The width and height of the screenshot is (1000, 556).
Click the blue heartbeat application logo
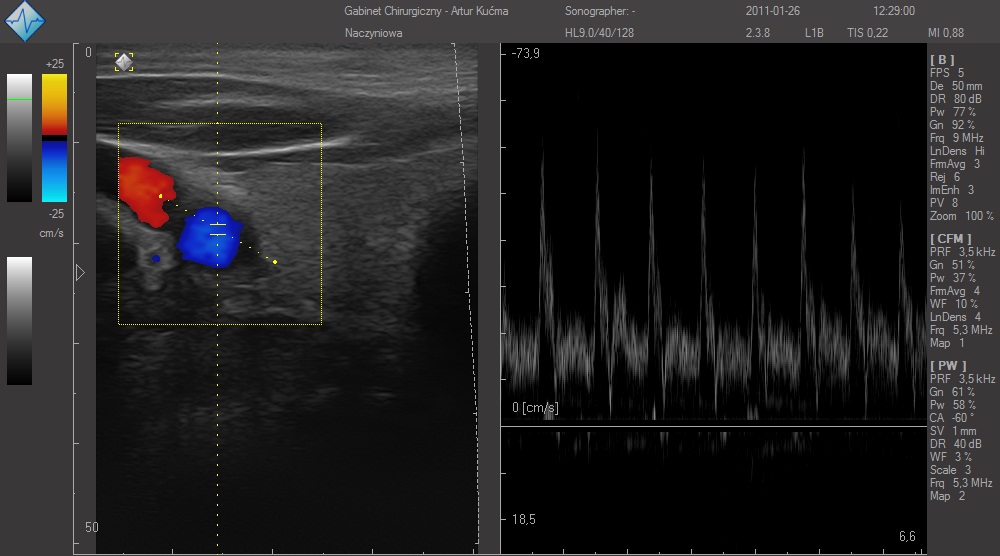[25, 21]
